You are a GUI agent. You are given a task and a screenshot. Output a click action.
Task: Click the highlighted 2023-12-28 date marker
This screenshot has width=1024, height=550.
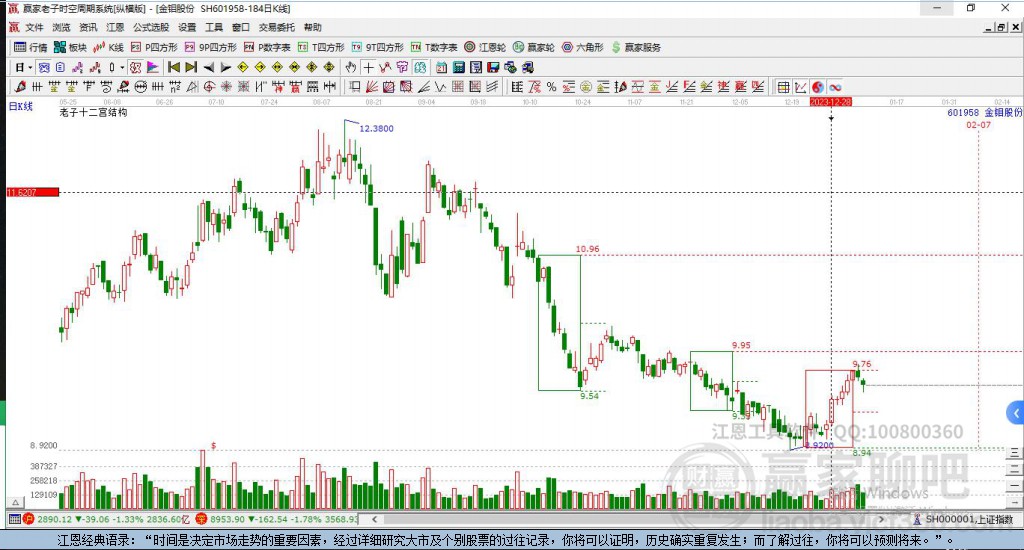click(x=831, y=103)
